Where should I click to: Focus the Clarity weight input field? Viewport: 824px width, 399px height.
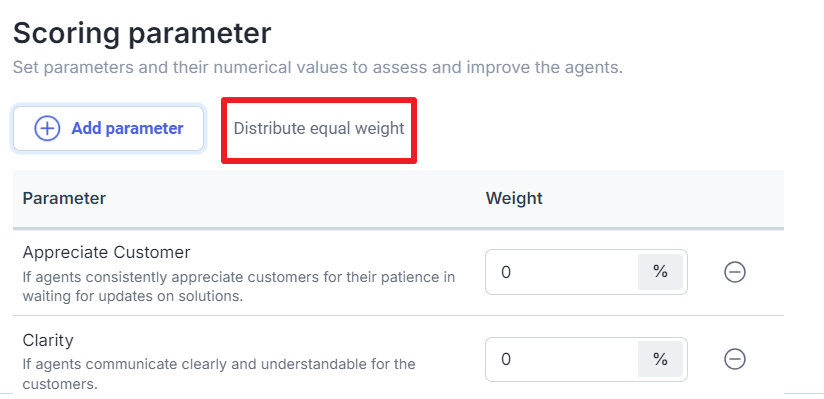561,359
